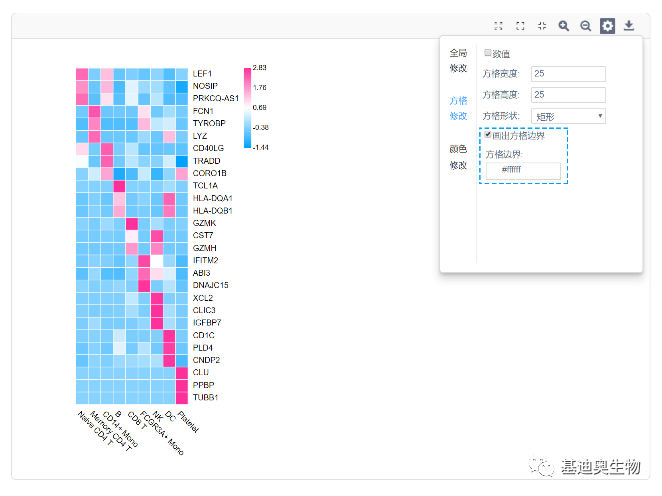Enable the 数值 checkbox
This screenshot has height=496, width=662.
[488, 53]
